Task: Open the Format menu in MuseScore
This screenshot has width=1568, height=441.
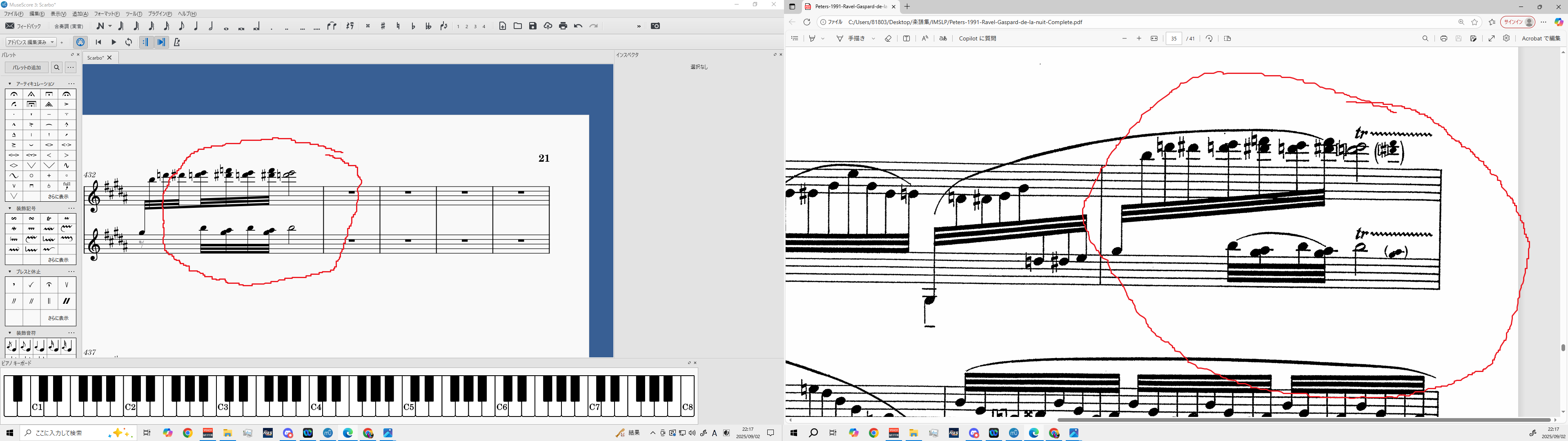Action: click(x=107, y=13)
